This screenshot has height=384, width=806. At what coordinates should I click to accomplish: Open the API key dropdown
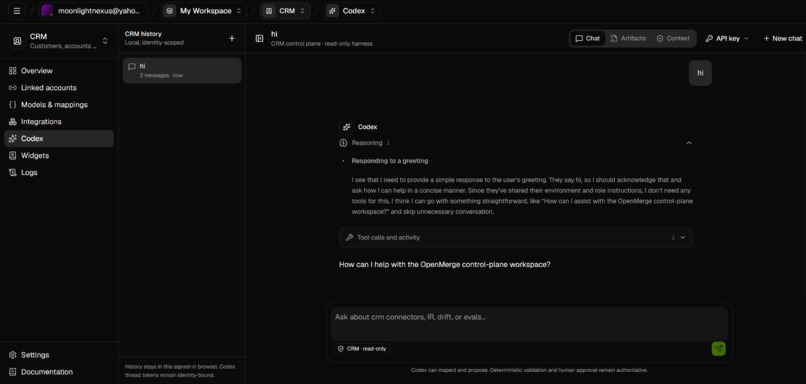click(x=727, y=38)
